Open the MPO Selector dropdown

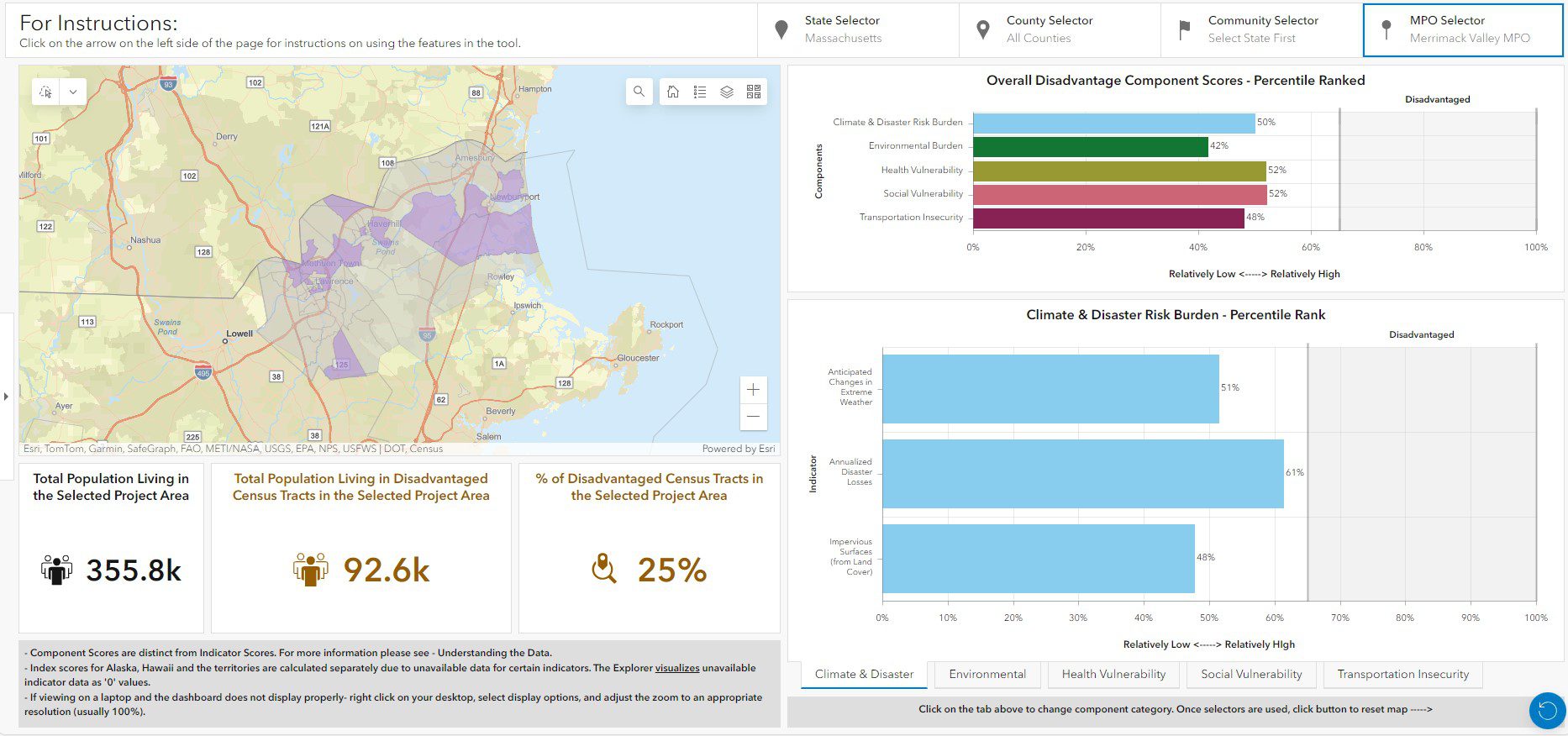pyautogui.click(x=1462, y=29)
